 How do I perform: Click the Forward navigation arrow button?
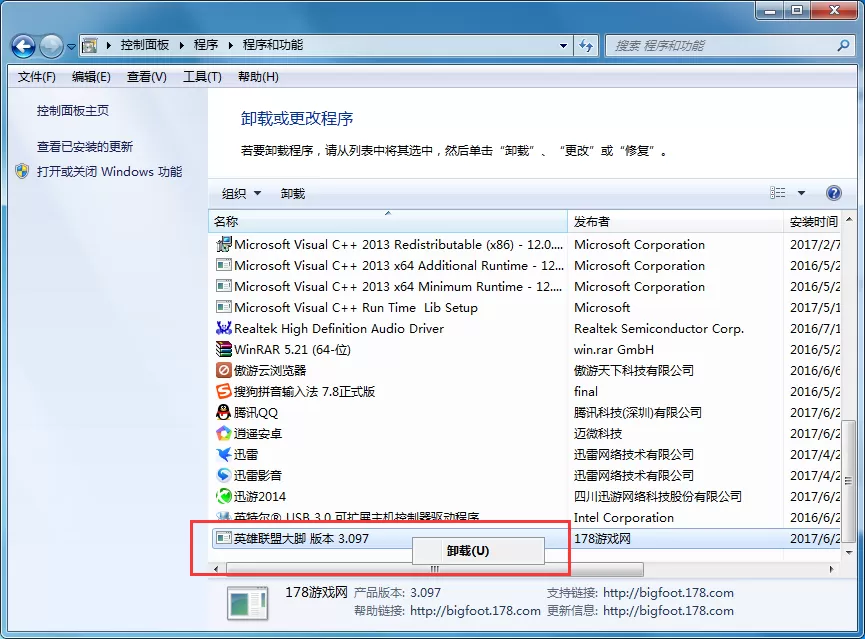click(51, 46)
